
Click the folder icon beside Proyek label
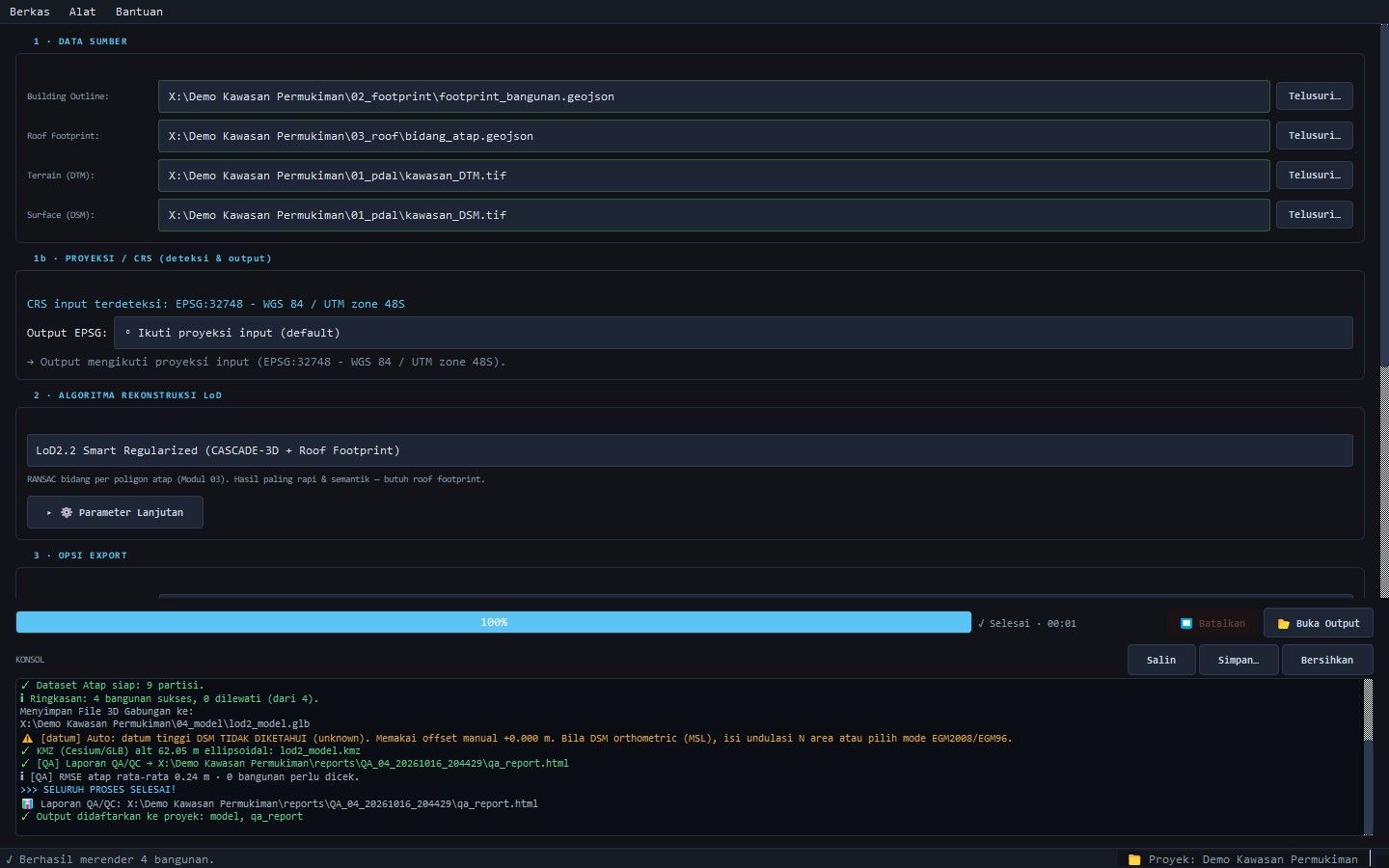(x=1134, y=859)
